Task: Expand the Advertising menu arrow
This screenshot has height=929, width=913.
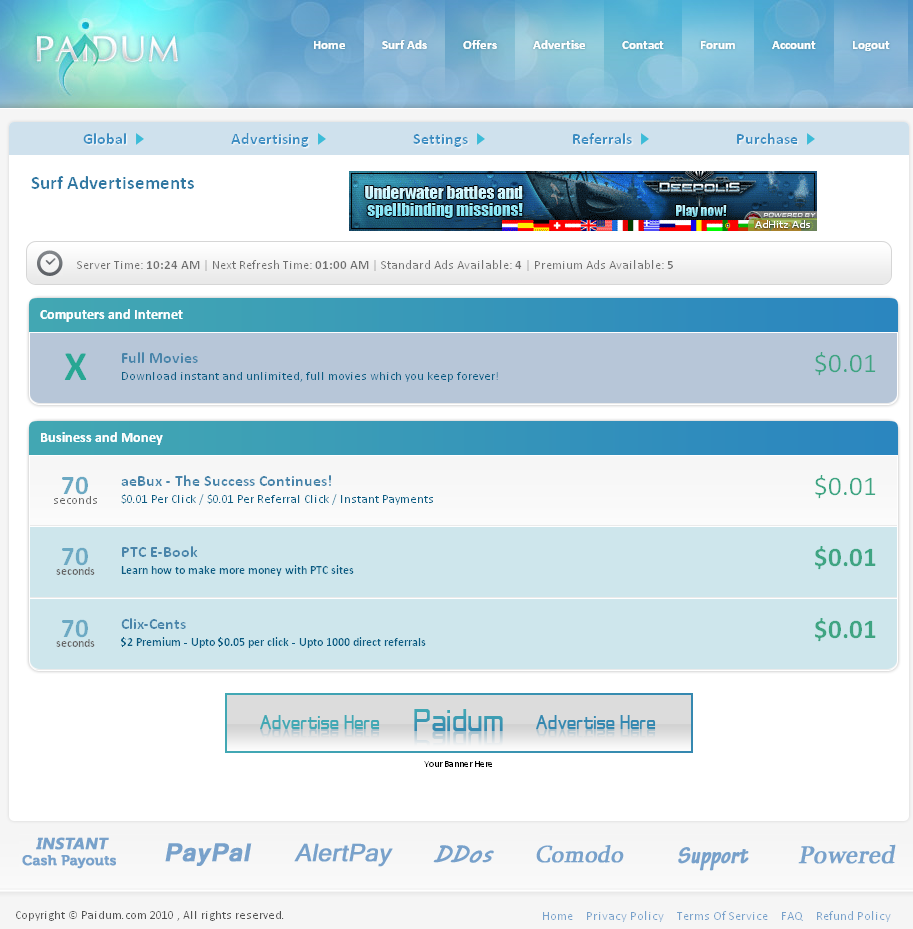Action: (x=322, y=139)
